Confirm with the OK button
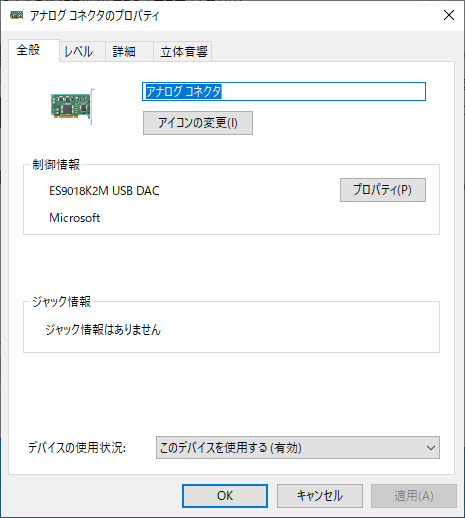Screen dimensions: 465x518 click(x=225, y=496)
